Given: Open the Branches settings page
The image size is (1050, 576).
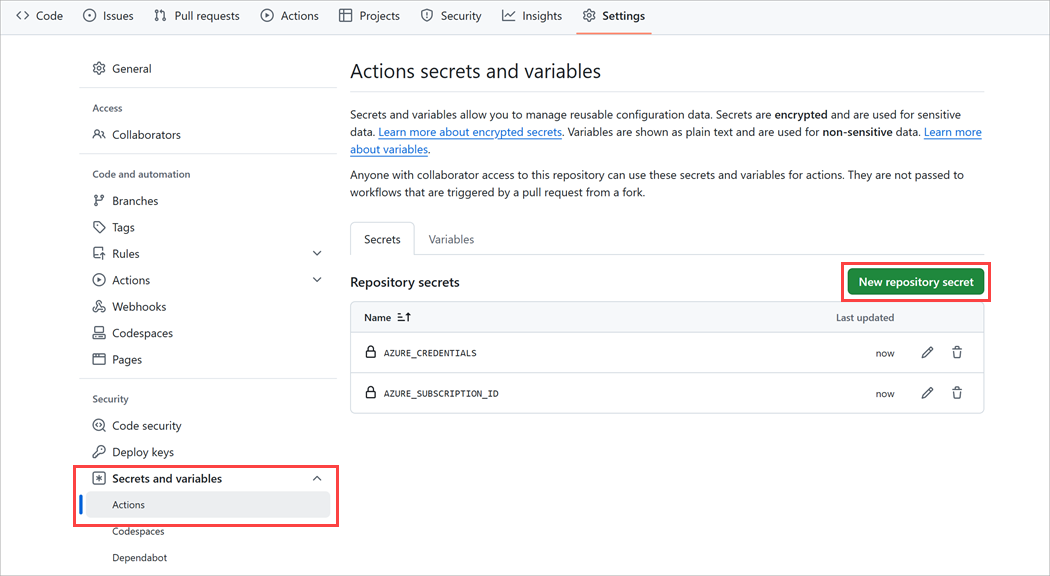Looking at the screenshot, I should click(x=136, y=200).
